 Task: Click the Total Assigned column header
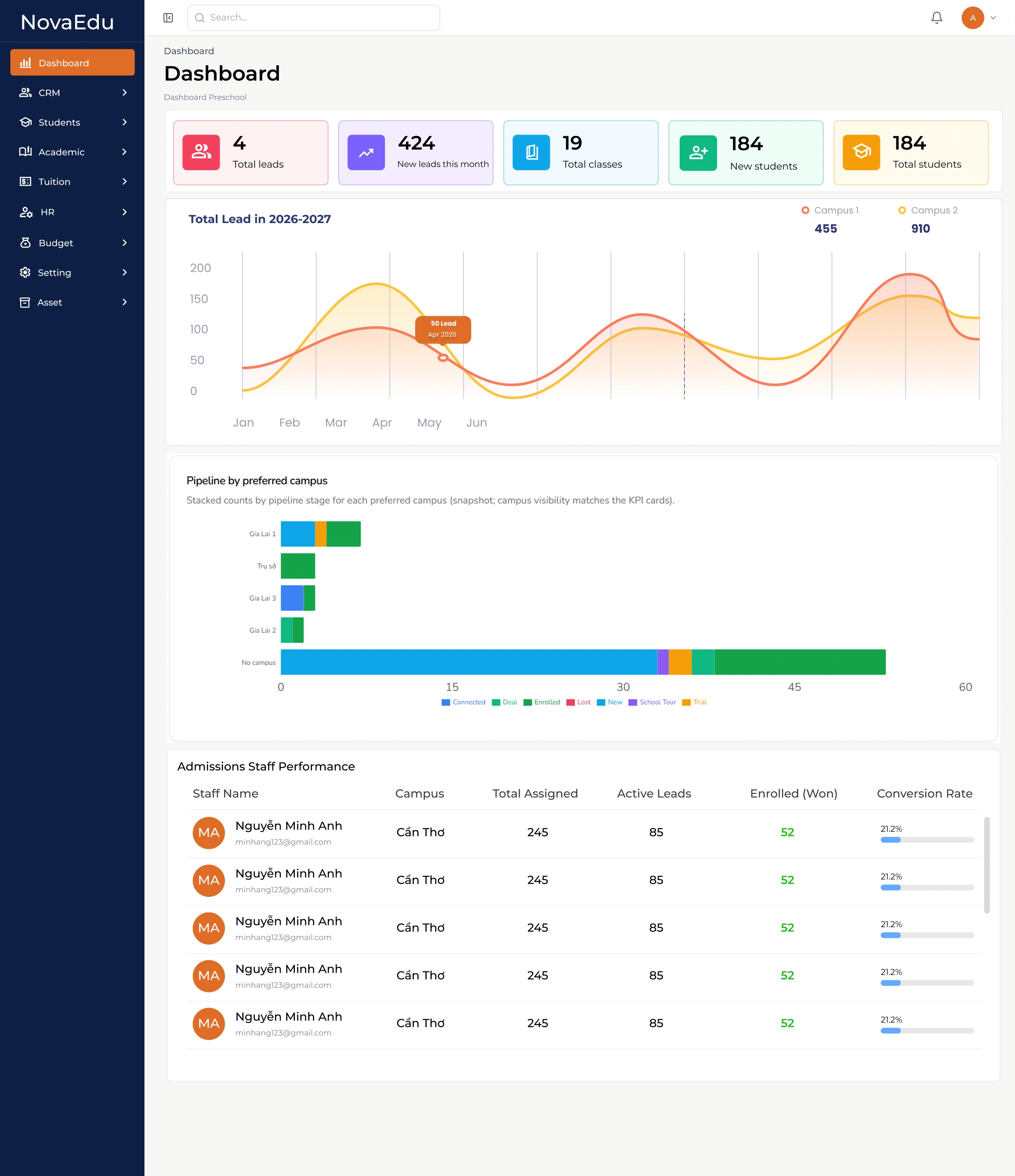(535, 793)
